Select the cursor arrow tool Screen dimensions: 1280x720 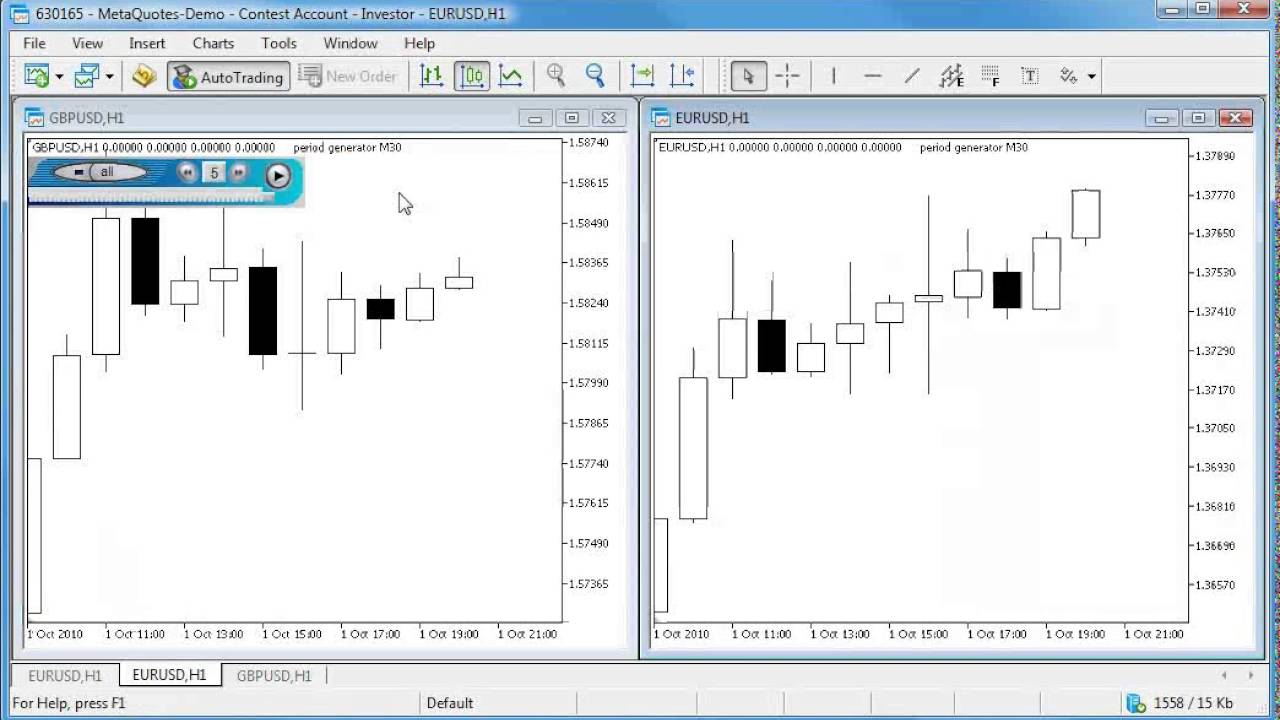coord(748,76)
